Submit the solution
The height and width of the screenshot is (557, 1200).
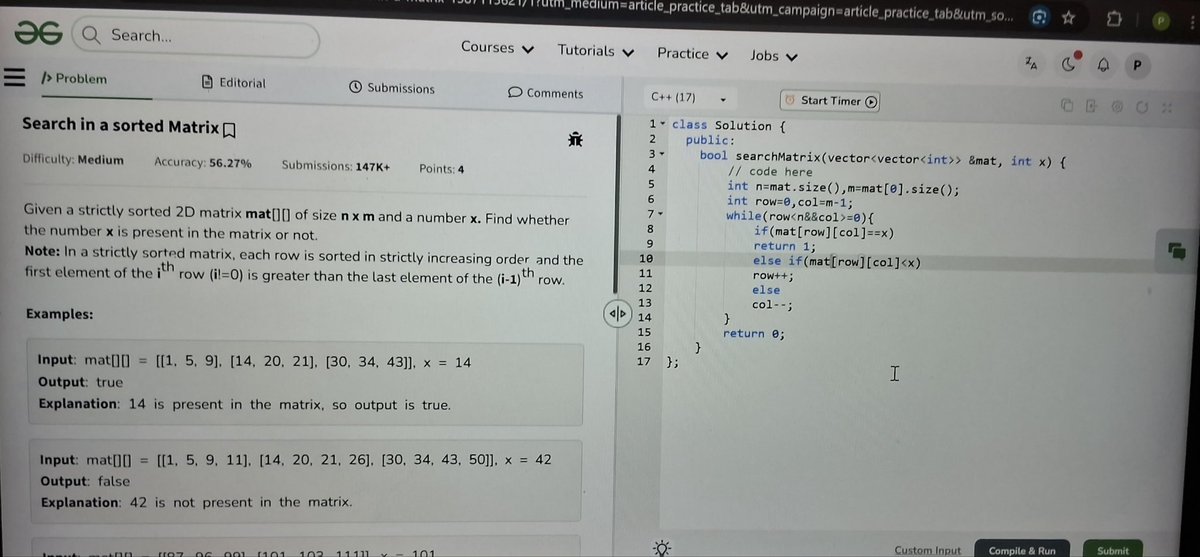(1113, 550)
